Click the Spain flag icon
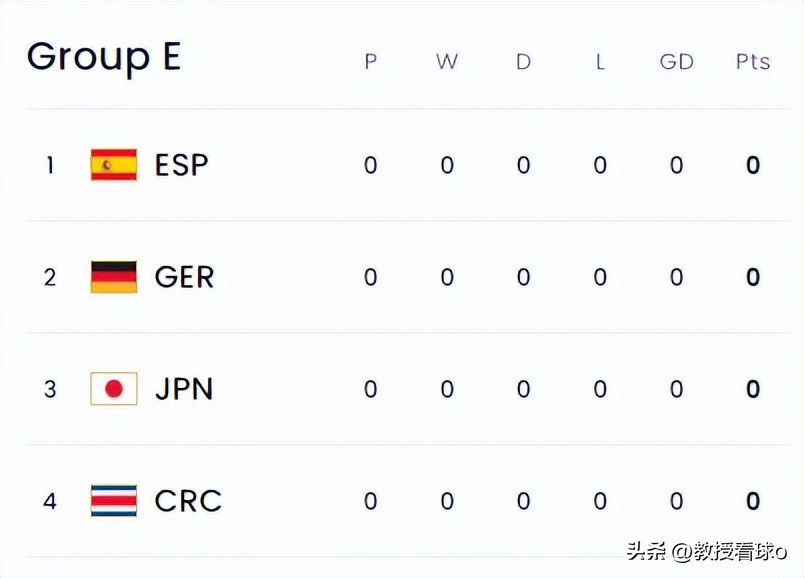804x578 pixels. pos(114,165)
